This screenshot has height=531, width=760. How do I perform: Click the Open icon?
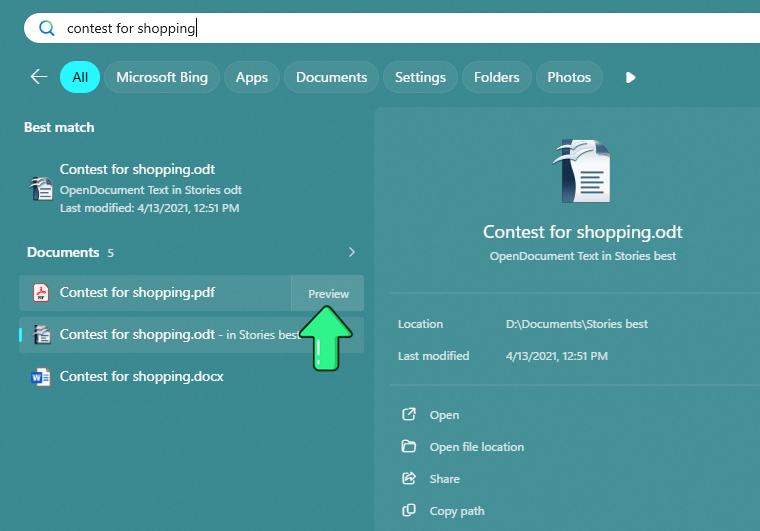pos(409,414)
